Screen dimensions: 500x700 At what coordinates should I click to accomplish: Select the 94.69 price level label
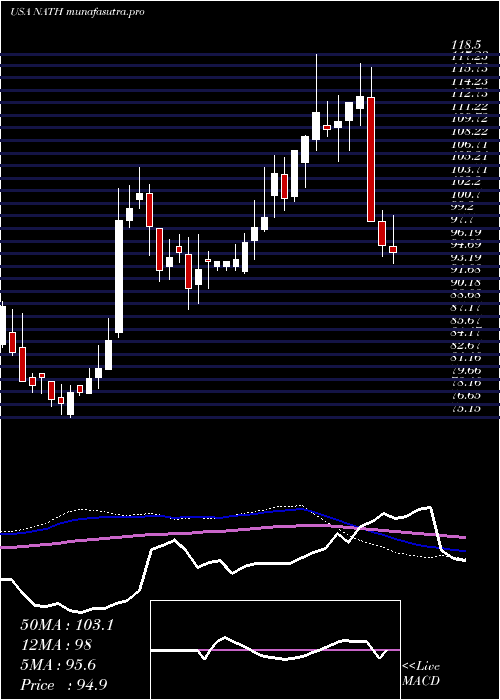coord(466,245)
